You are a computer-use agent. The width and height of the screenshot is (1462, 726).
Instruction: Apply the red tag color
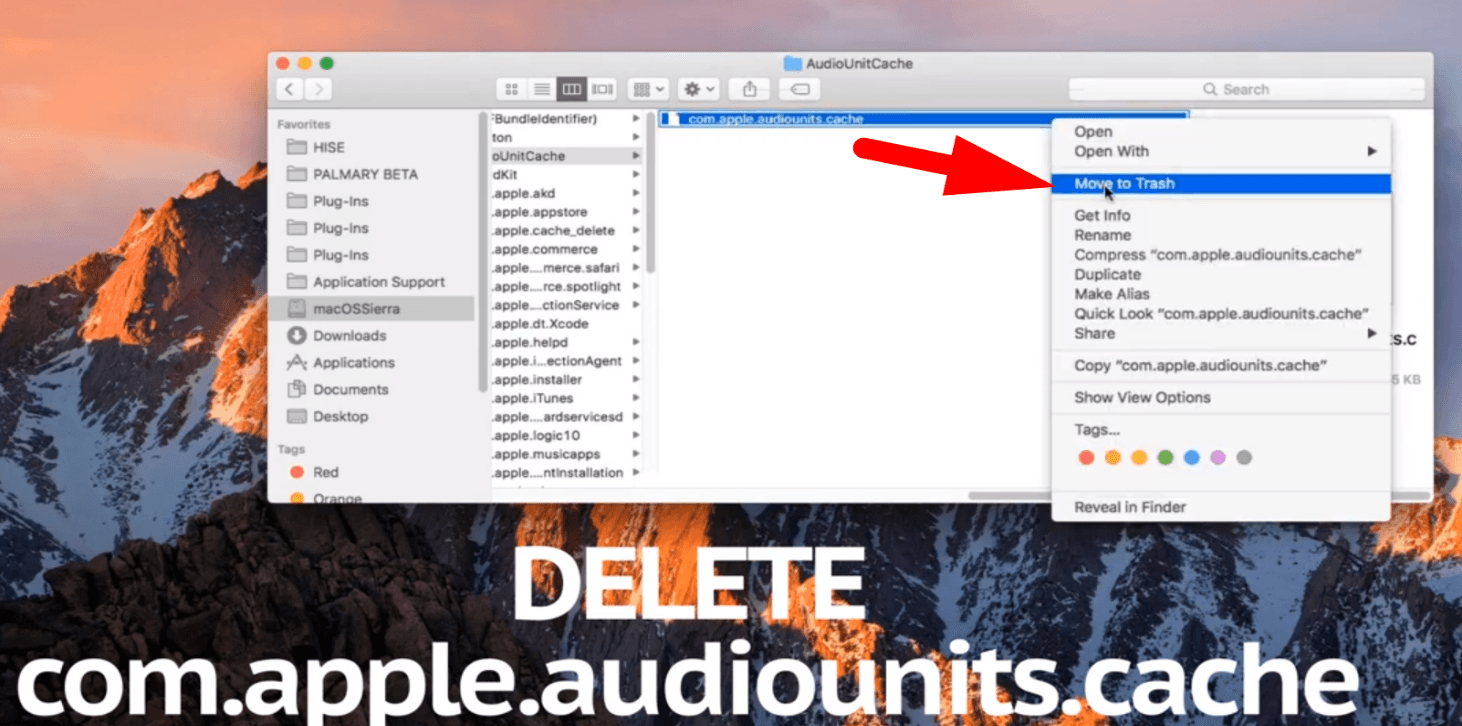click(x=1087, y=458)
